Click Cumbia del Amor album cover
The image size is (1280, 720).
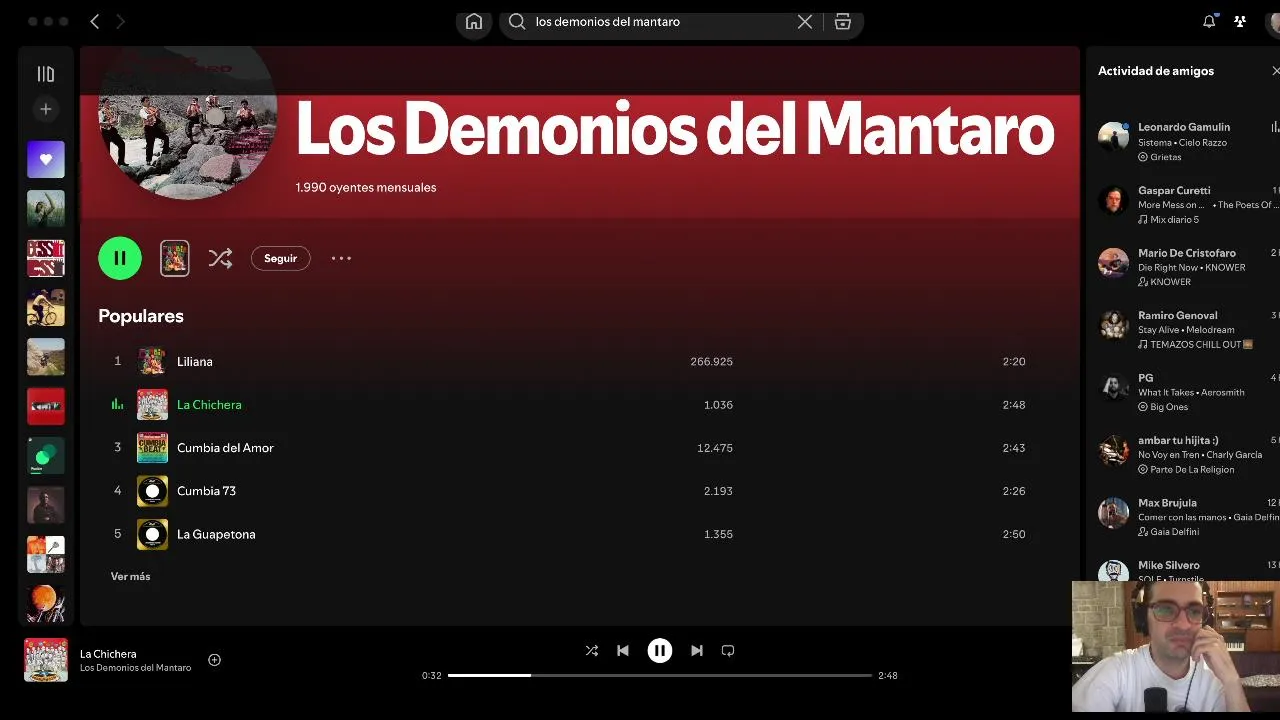coord(152,447)
